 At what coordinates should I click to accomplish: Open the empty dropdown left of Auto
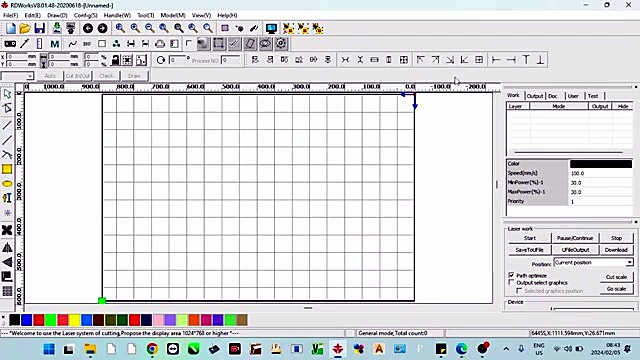[x=17, y=76]
